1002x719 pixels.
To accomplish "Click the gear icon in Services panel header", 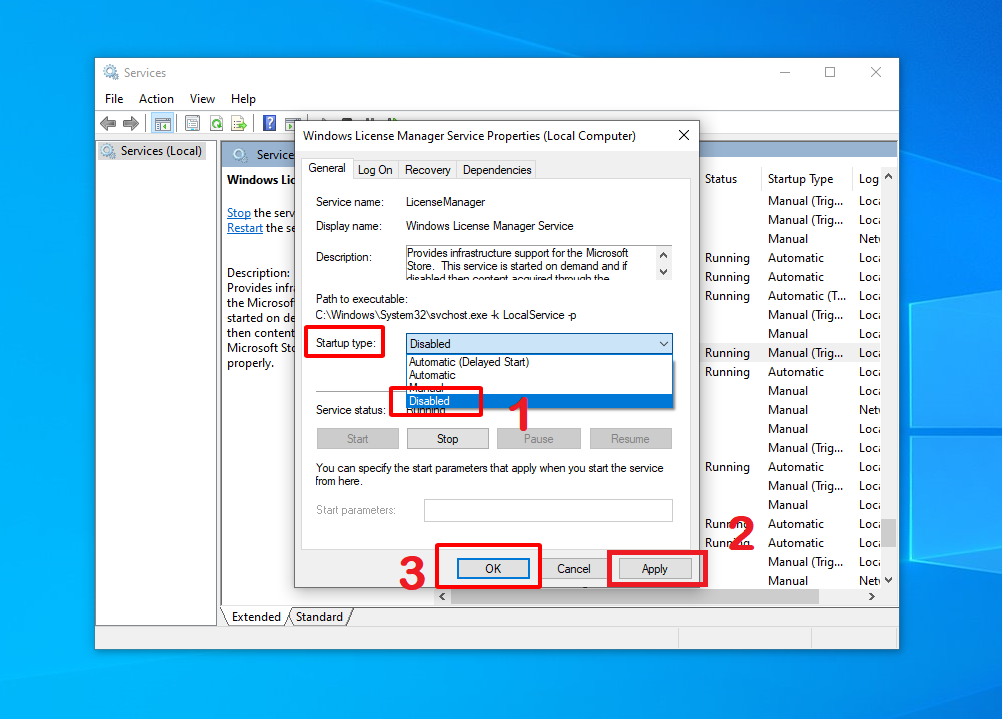I will 240,155.
